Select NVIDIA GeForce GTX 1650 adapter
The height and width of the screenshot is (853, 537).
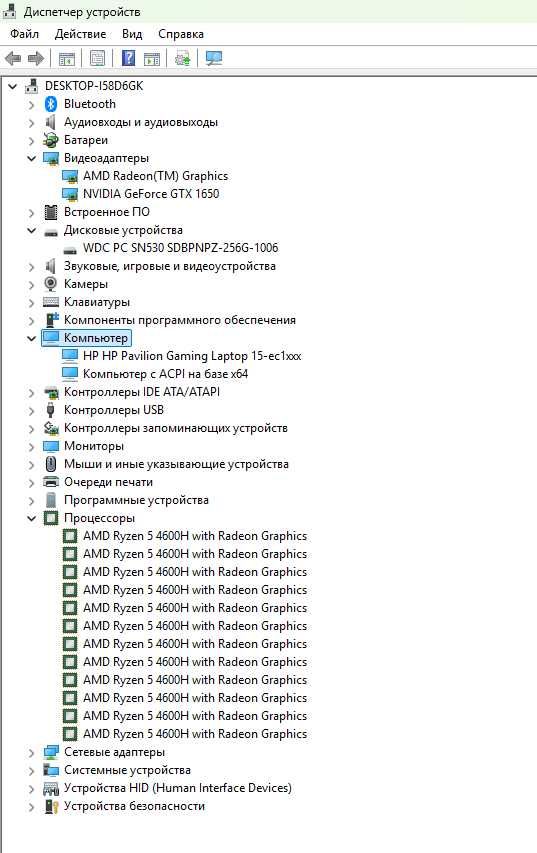(151, 194)
